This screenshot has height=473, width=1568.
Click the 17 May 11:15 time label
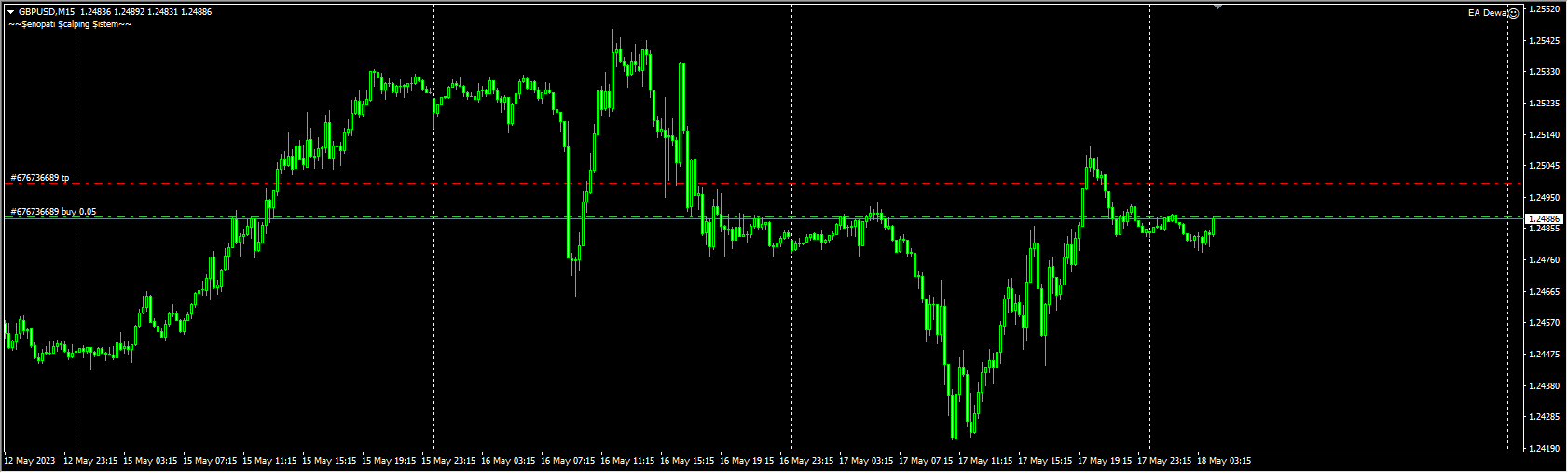(x=985, y=461)
